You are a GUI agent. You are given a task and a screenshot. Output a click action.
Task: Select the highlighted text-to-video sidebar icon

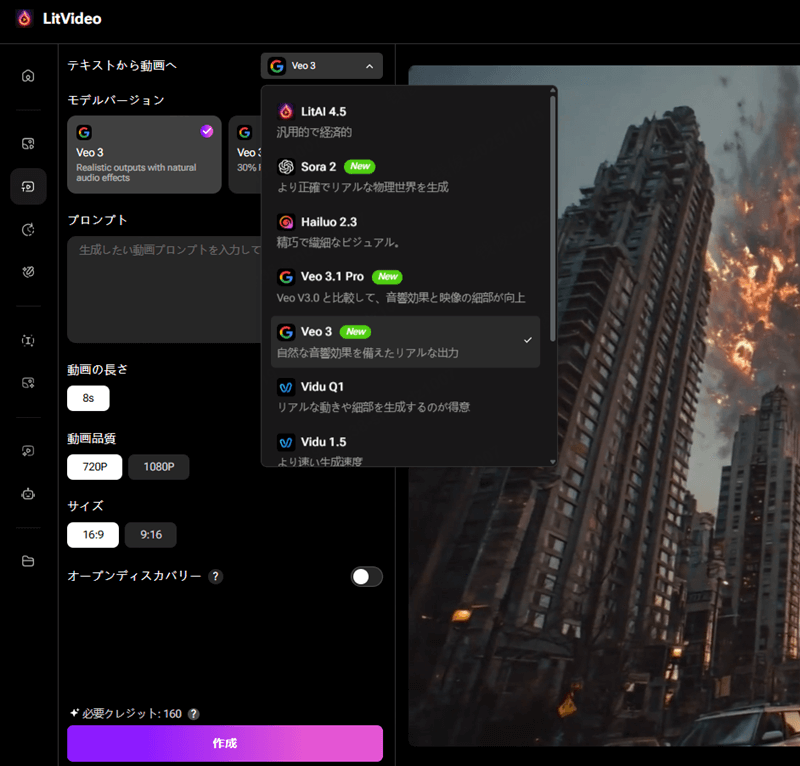(x=28, y=187)
